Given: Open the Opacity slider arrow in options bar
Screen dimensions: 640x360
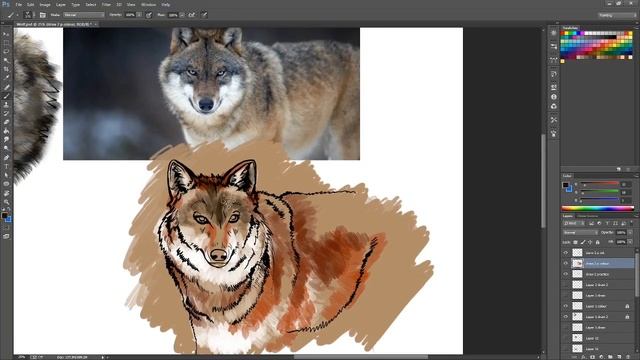Looking at the screenshot, I should coord(139,15).
